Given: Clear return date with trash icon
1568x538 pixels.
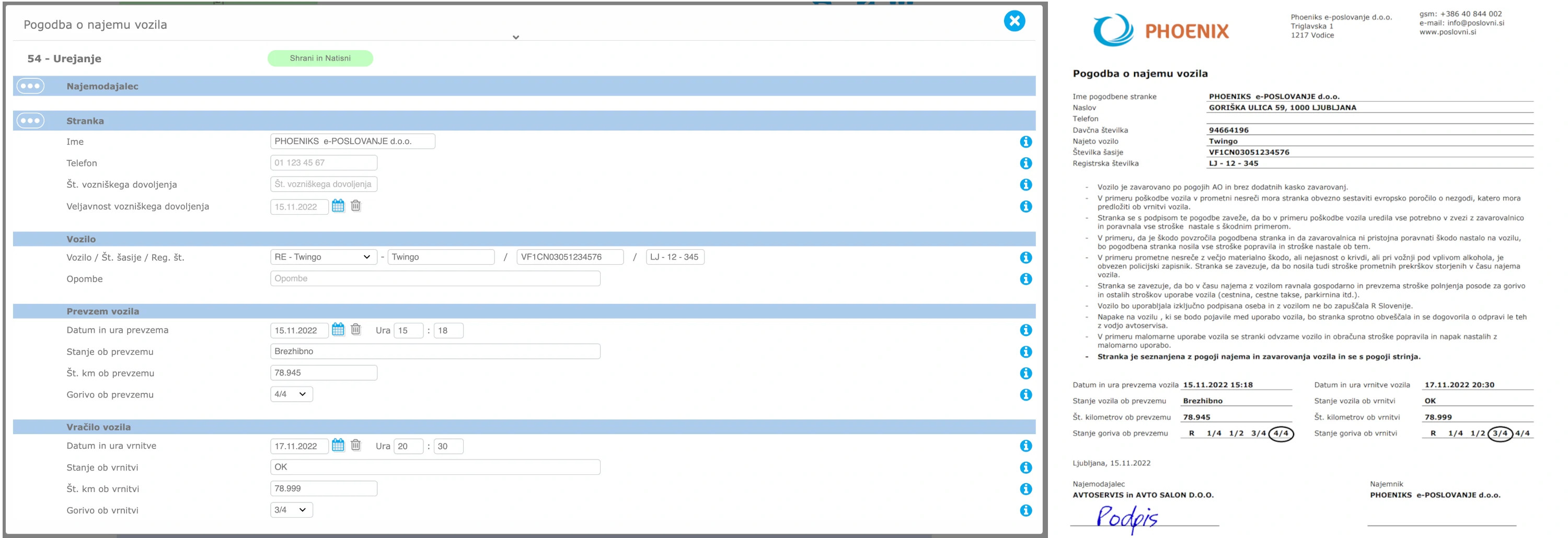Looking at the screenshot, I should tap(356, 446).
